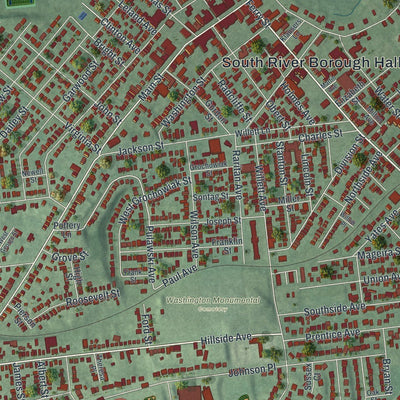Select the Main St label
This screenshot has width=400, height=400.
[x=150, y=87]
